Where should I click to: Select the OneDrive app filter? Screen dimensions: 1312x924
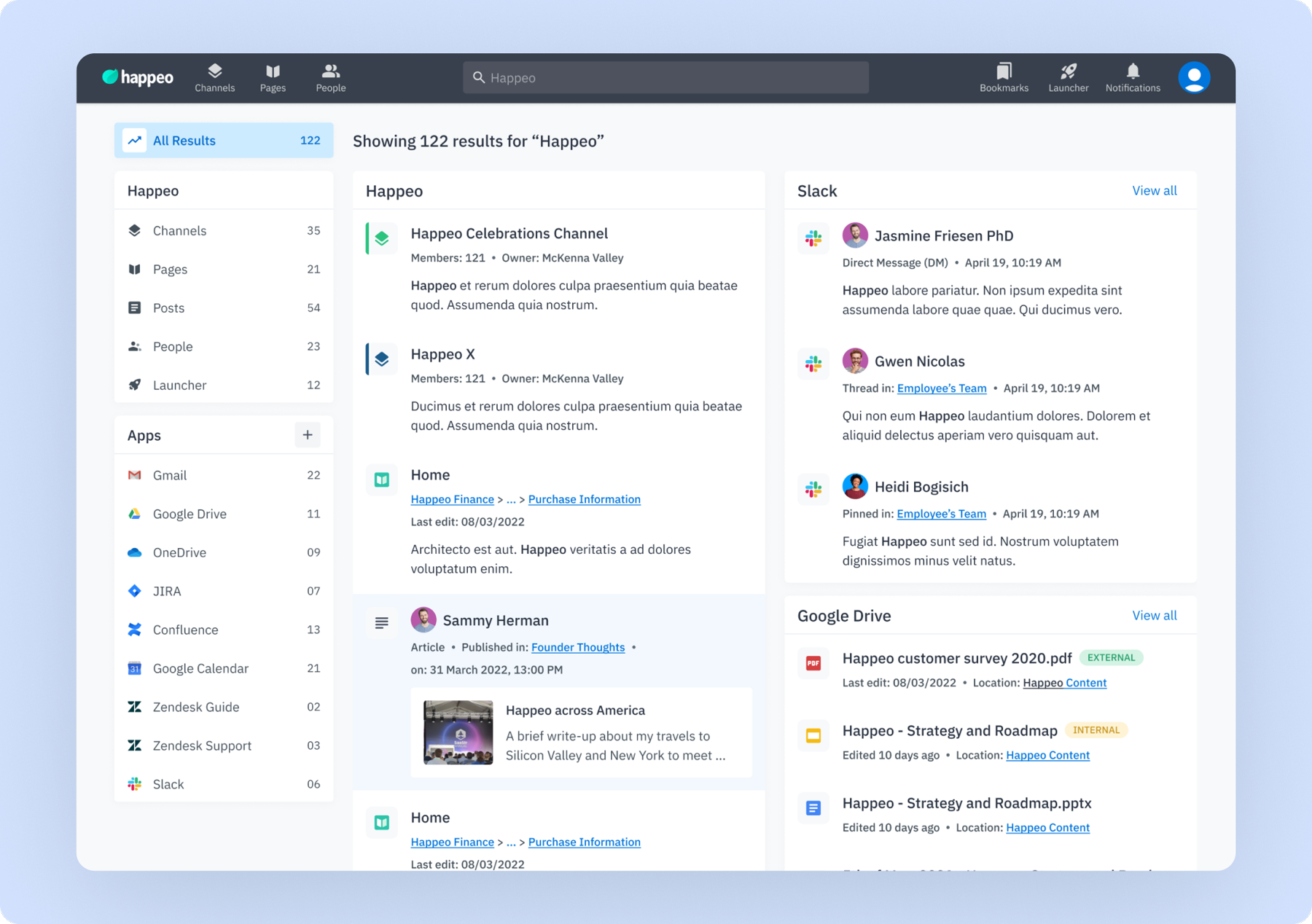coord(224,552)
